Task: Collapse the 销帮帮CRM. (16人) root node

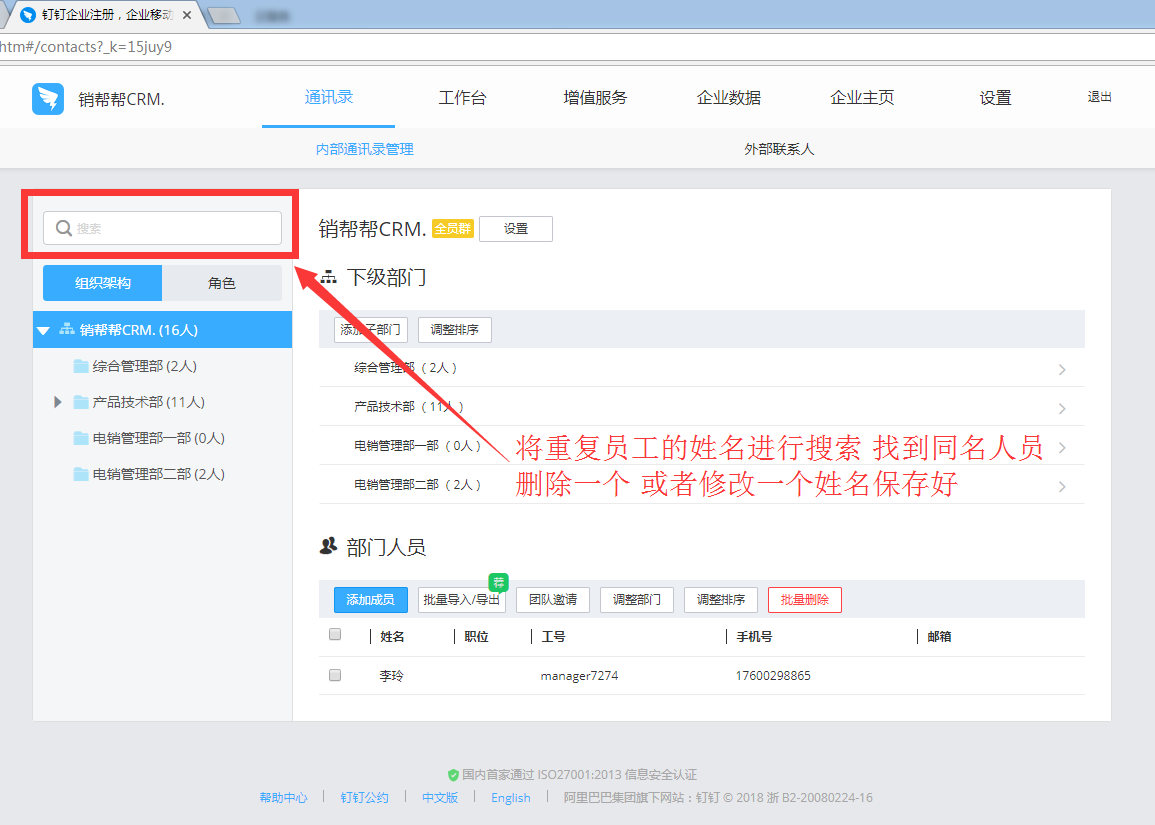Action: [x=43, y=330]
